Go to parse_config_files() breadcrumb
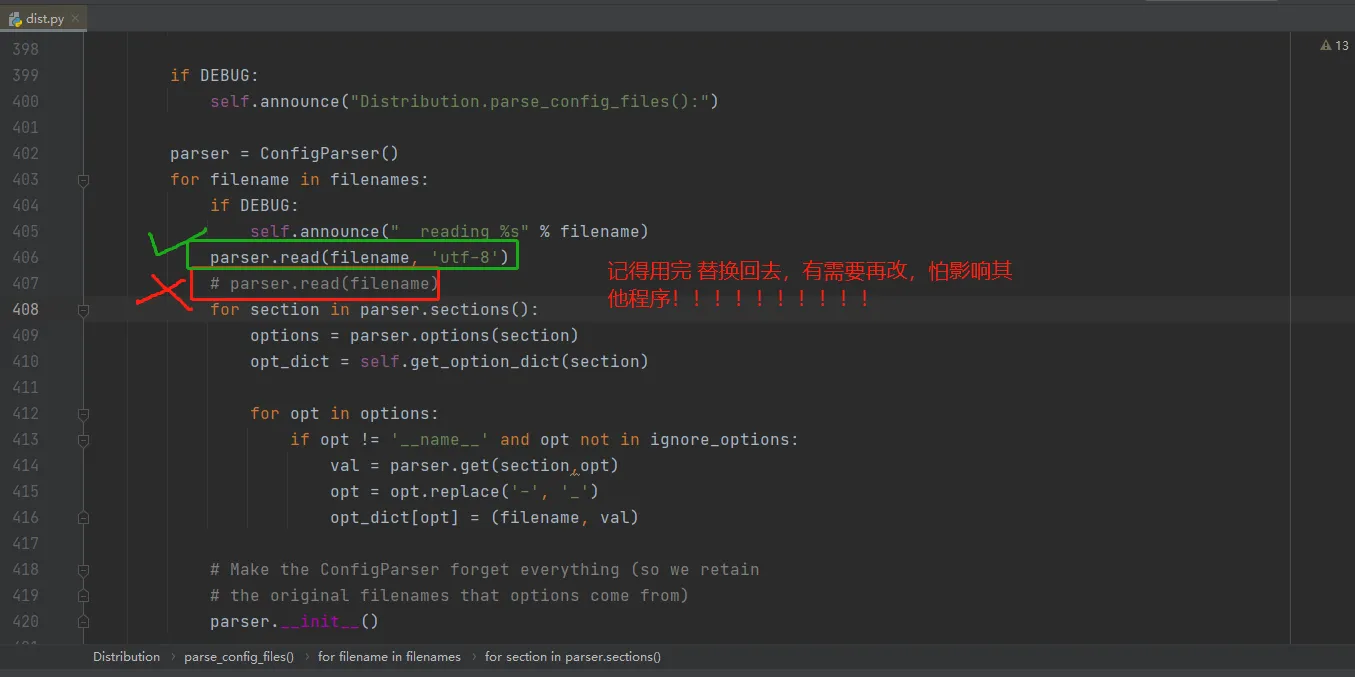 [x=239, y=657]
